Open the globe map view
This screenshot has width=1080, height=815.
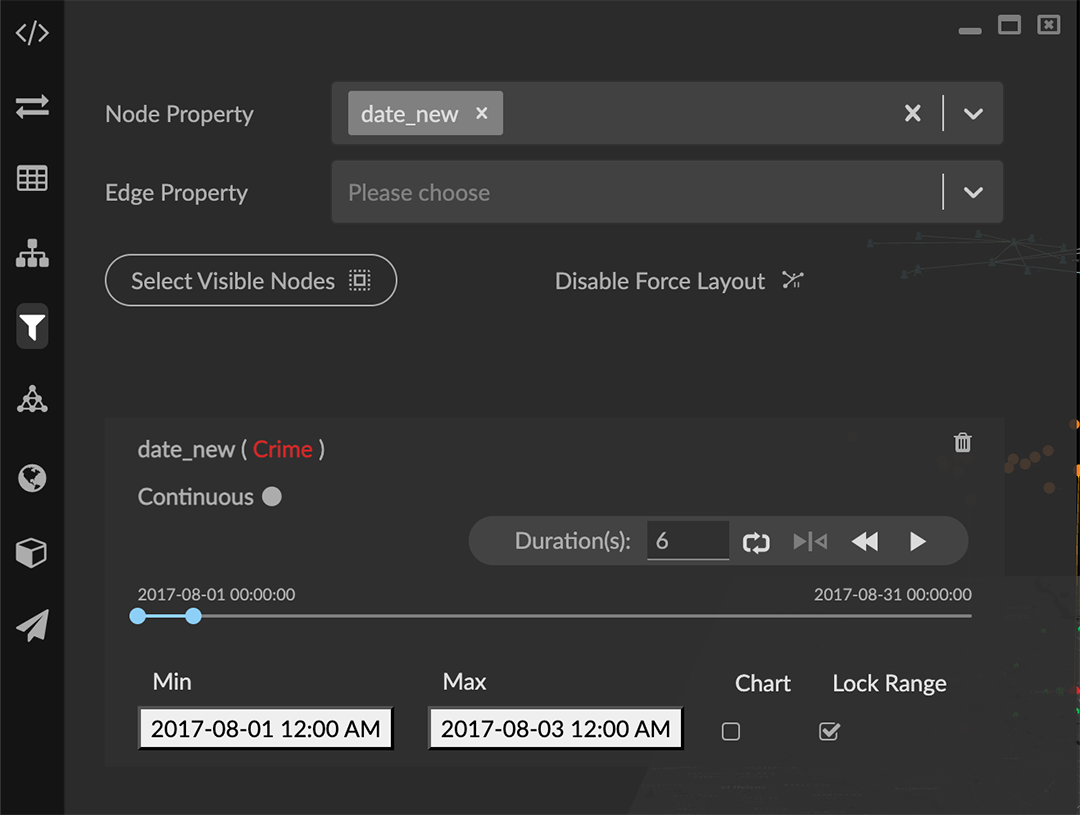coord(31,478)
